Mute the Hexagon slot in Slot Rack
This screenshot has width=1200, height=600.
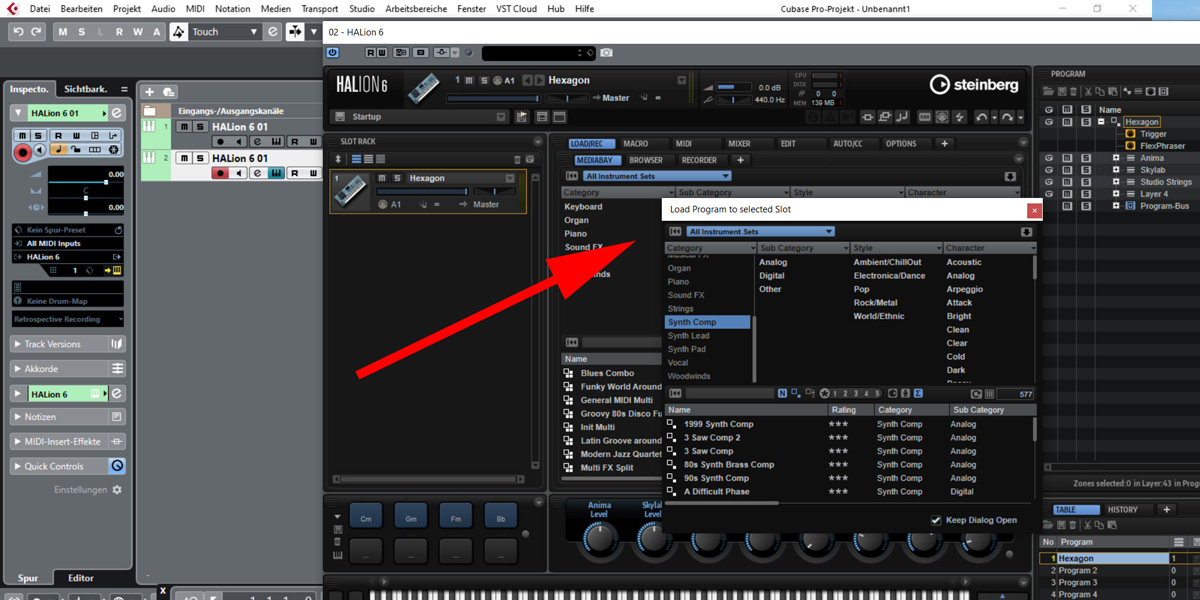[382, 178]
